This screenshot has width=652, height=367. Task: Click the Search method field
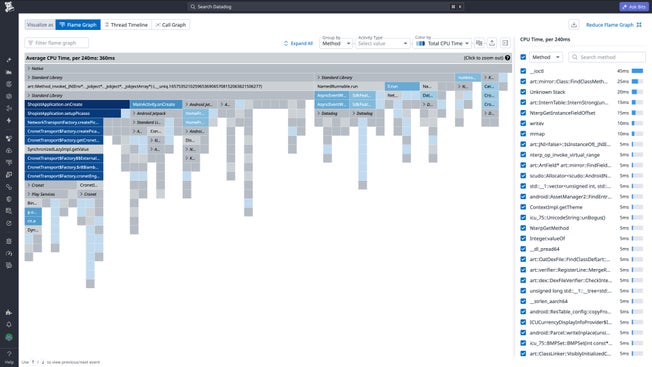tap(607, 57)
